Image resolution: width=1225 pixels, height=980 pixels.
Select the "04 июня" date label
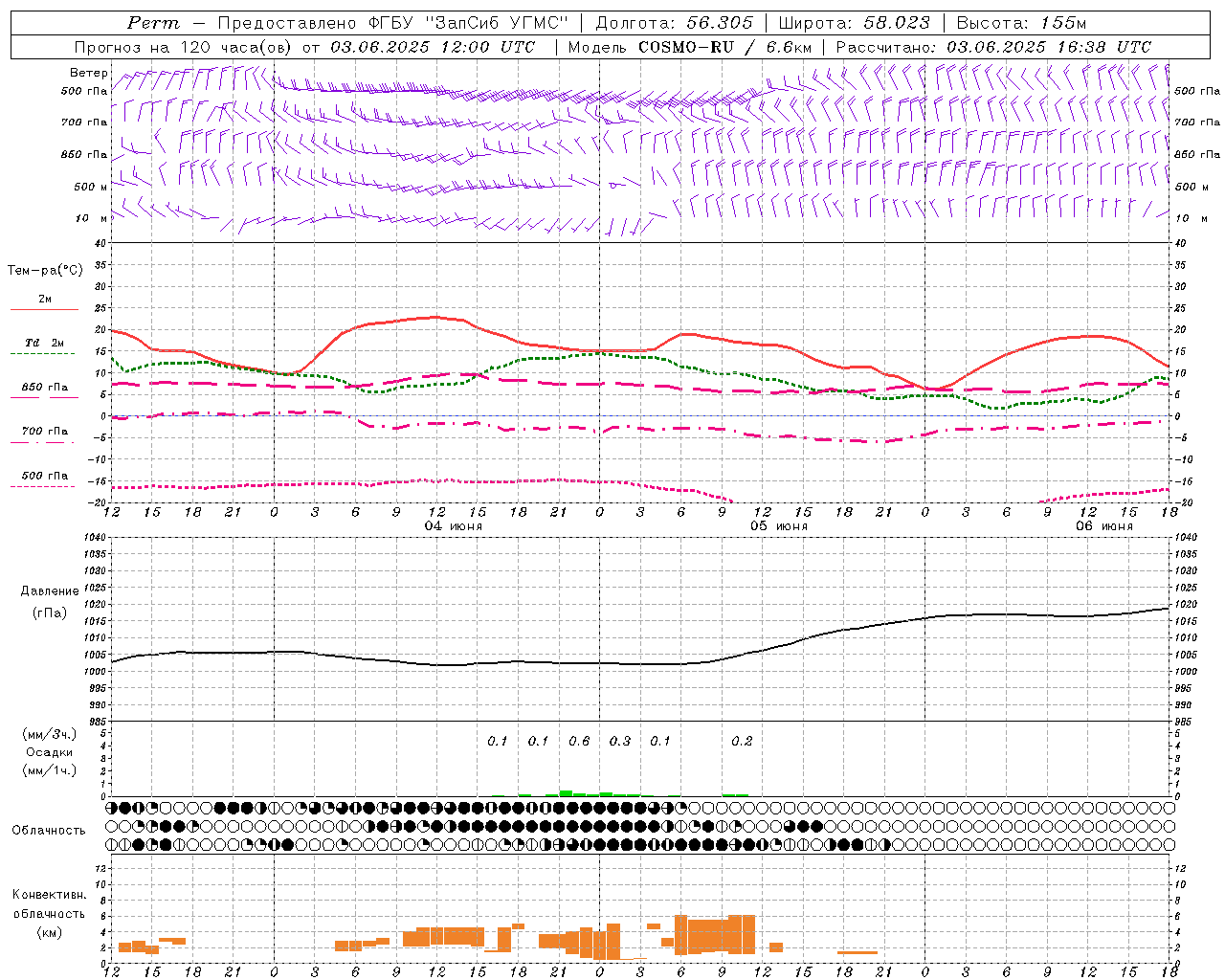click(454, 526)
